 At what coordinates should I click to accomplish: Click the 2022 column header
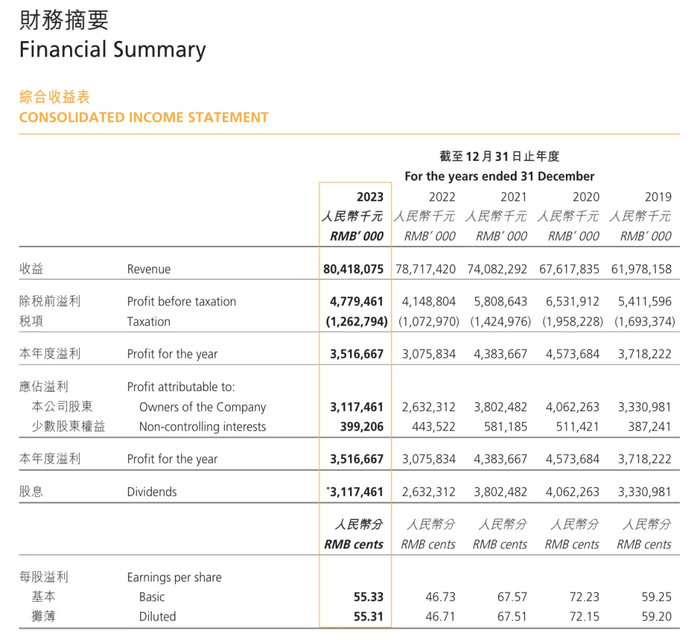point(442,197)
